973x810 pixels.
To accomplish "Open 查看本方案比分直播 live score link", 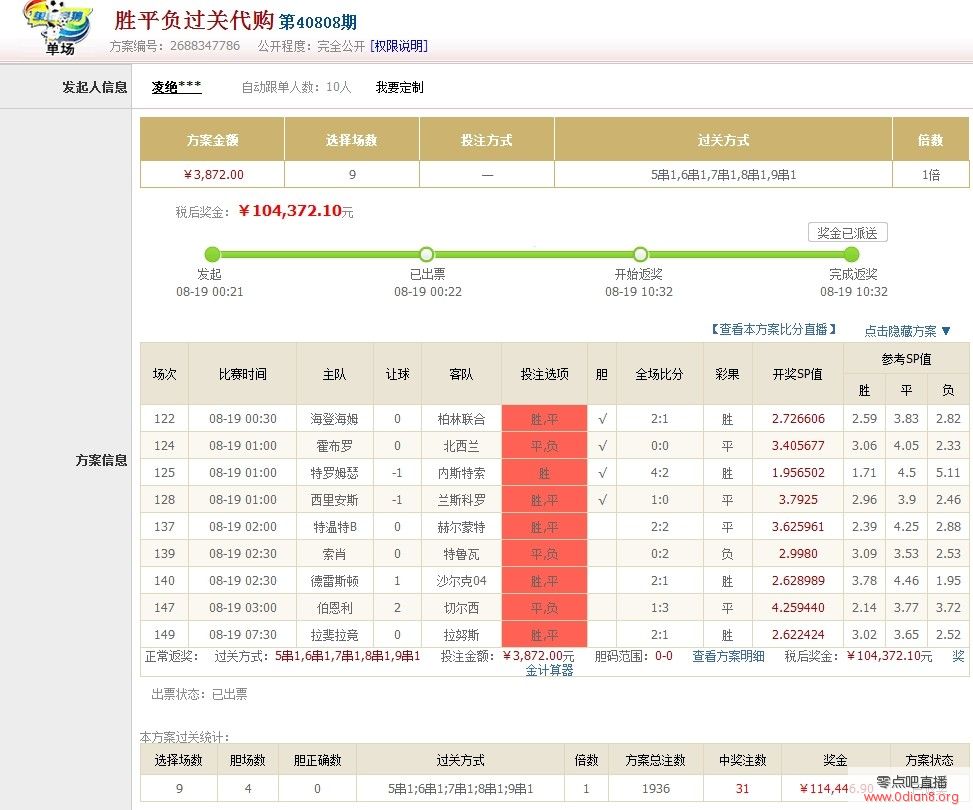I will pyautogui.click(x=774, y=330).
